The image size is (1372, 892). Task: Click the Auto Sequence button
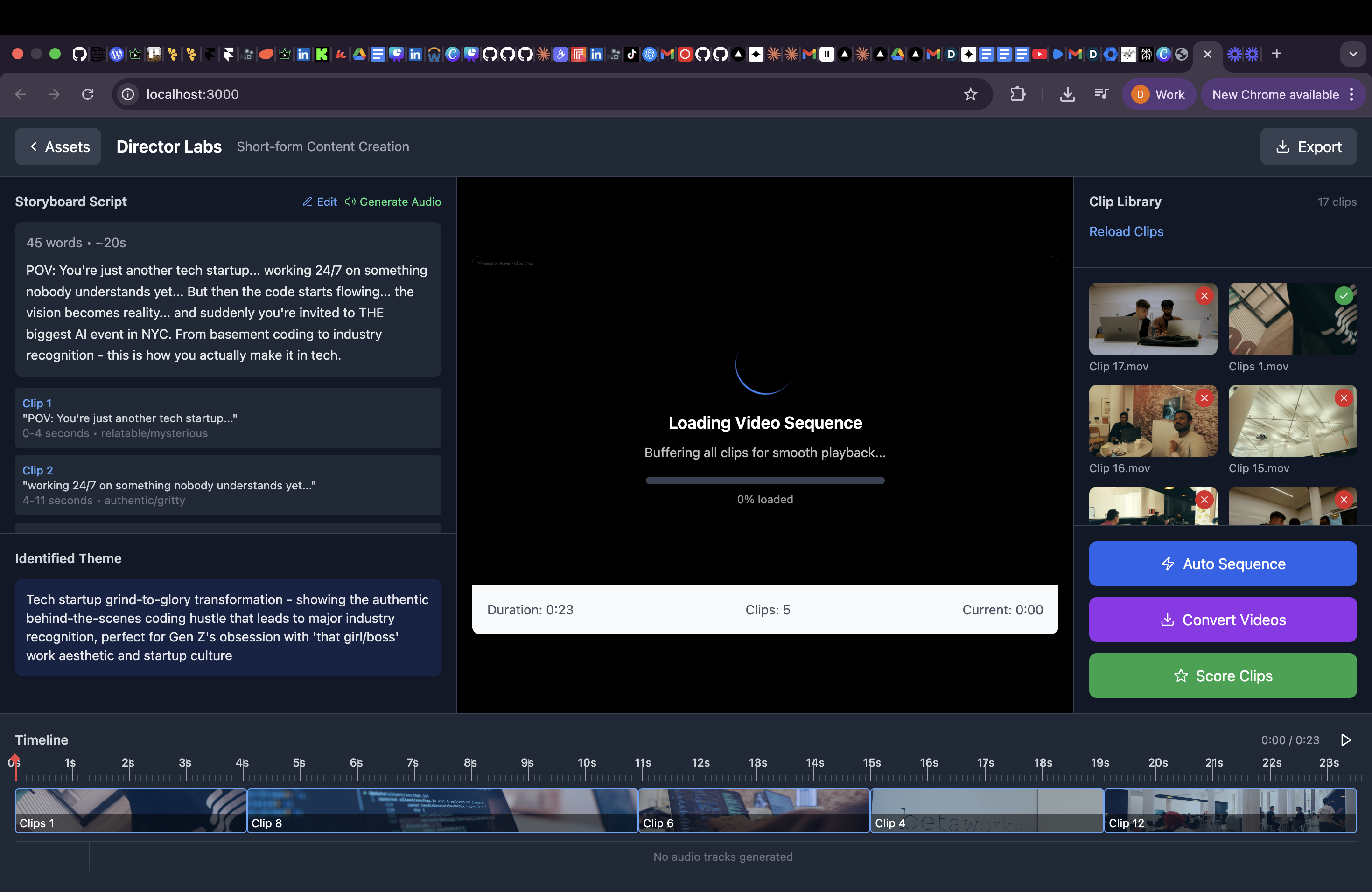click(x=1222, y=564)
